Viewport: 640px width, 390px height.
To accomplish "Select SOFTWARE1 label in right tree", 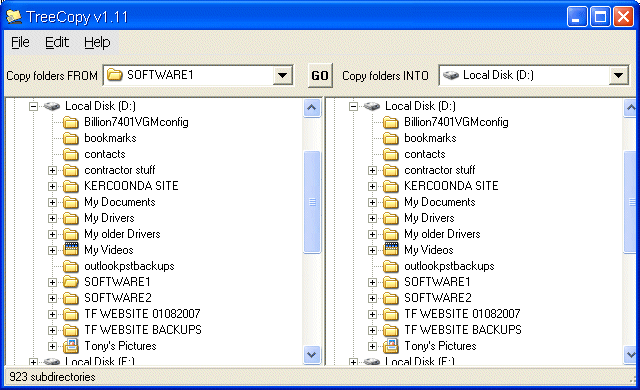I will (x=437, y=282).
